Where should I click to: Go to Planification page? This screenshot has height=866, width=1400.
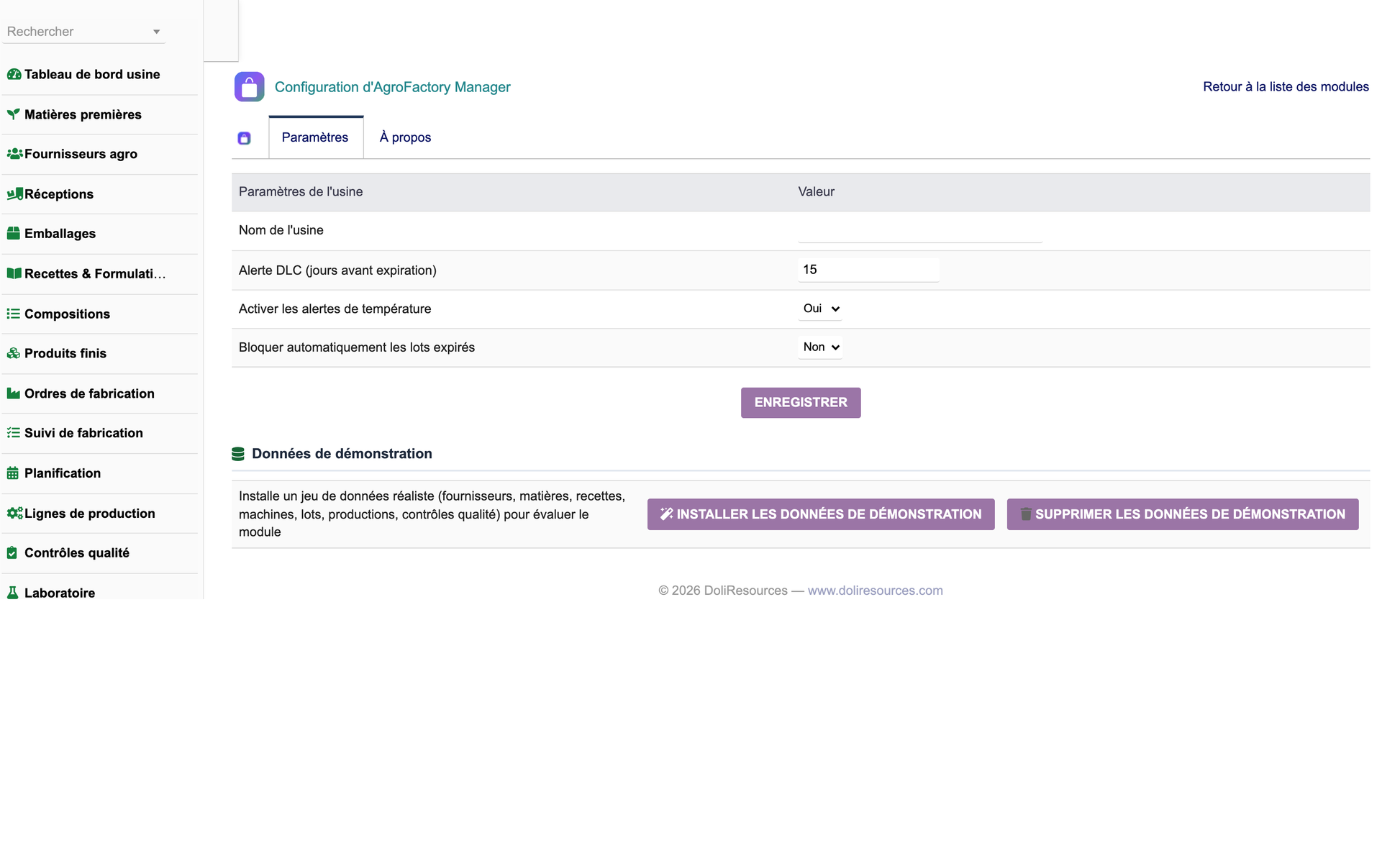pos(63,473)
